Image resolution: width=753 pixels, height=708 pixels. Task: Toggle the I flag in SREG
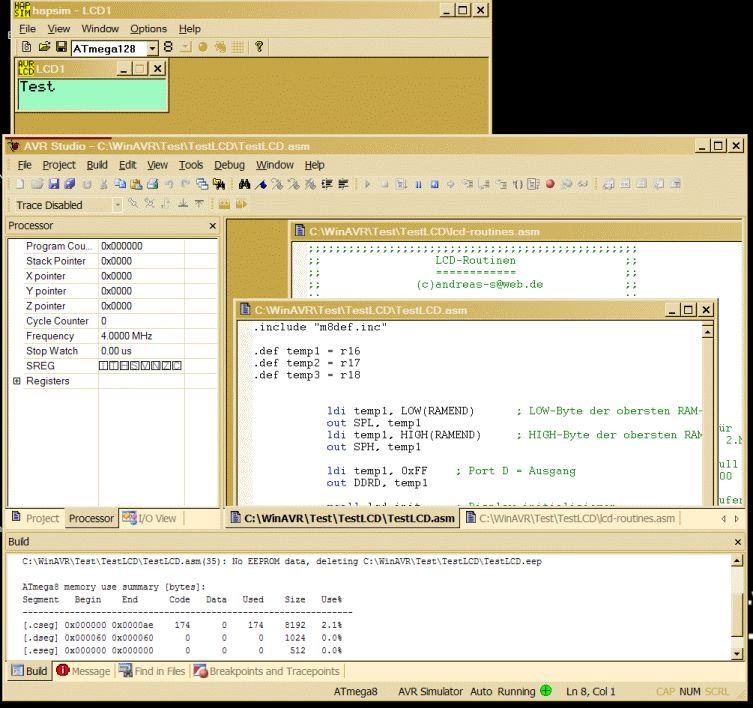point(104,366)
